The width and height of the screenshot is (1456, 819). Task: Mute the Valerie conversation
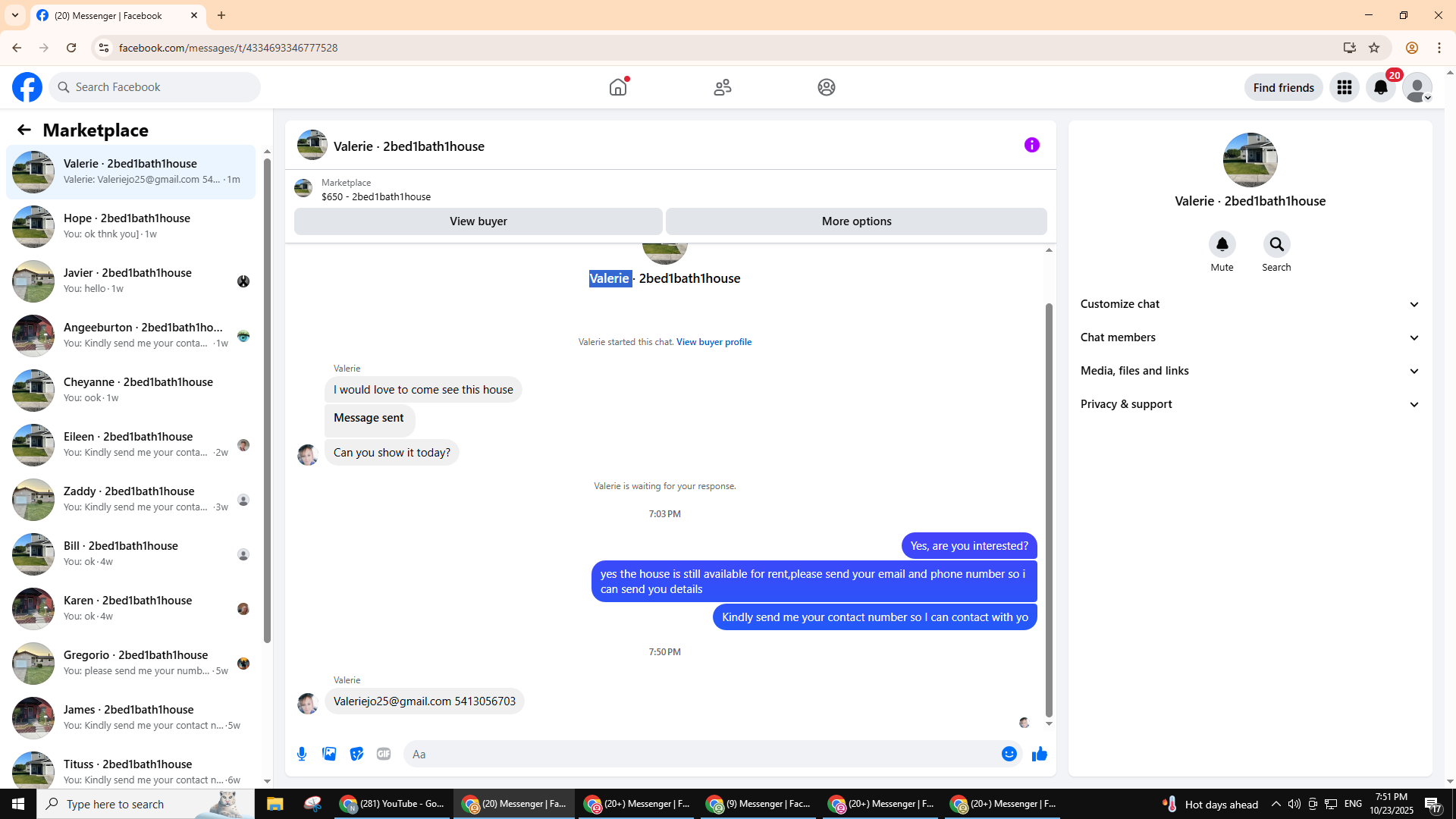[x=1222, y=244]
